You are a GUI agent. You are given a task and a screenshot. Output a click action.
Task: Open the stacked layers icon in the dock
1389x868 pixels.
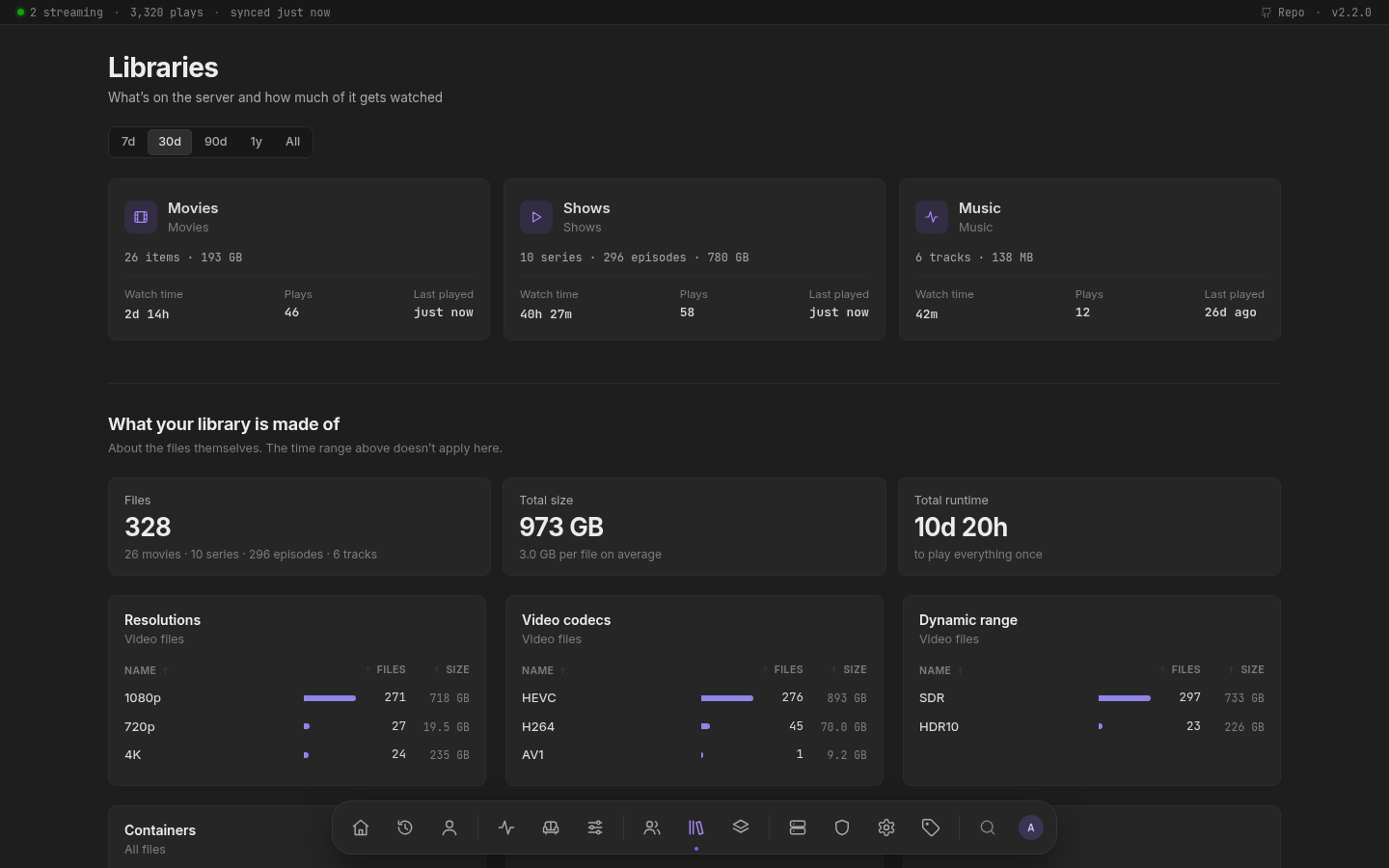741,827
